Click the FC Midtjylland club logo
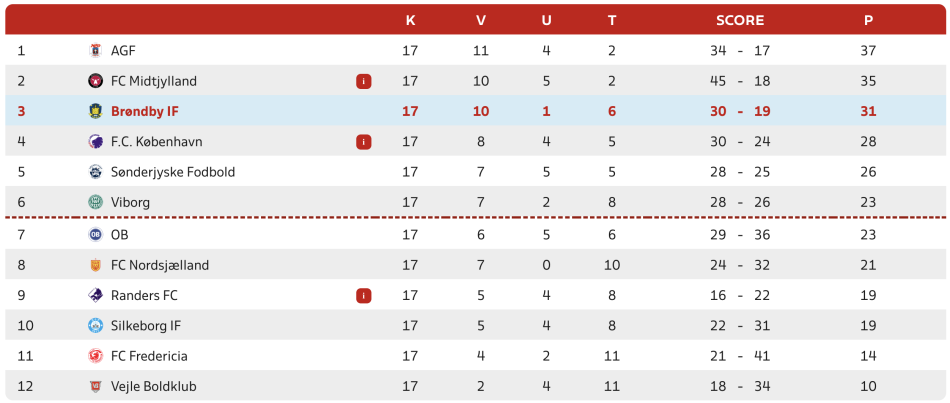950x403 pixels. [96, 81]
